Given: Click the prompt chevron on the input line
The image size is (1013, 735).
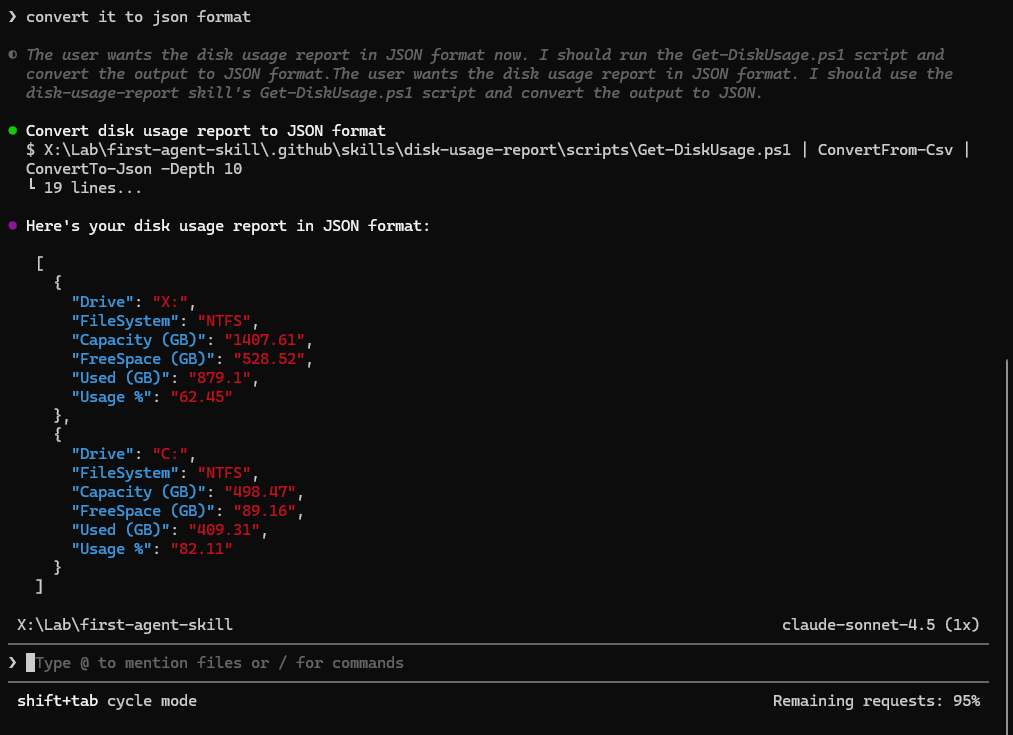Looking at the screenshot, I should pyautogui.click(x=12, y=663).
